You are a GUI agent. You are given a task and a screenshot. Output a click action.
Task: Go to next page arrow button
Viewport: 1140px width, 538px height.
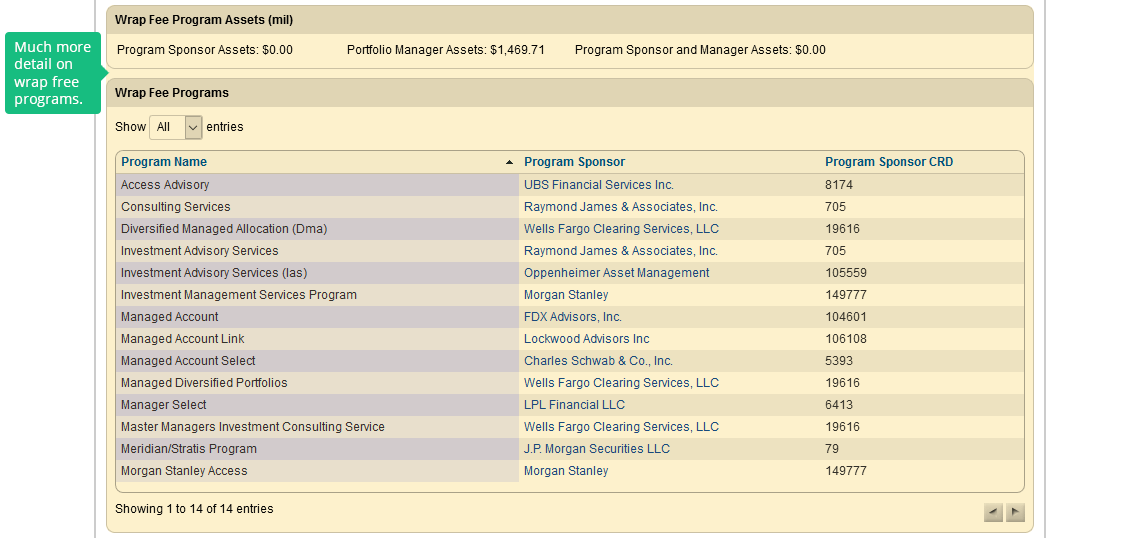(1015, 513)
